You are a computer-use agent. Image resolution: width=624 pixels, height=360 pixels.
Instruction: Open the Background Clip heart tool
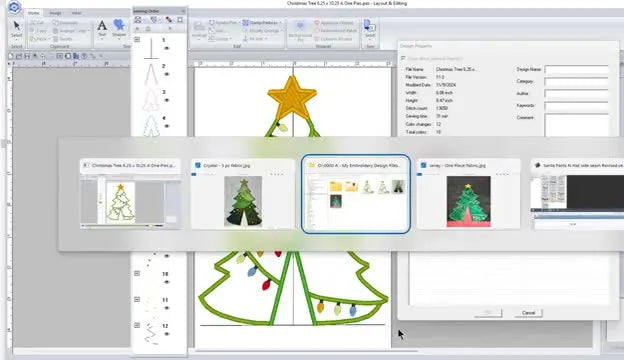tap(300, 30)
